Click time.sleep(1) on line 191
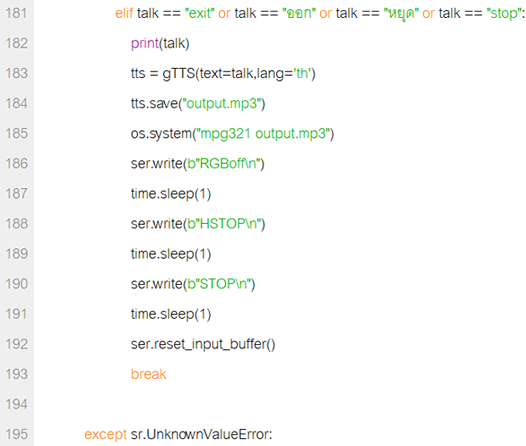Viewport: 526px width, 446px height. tap(171, 314)
